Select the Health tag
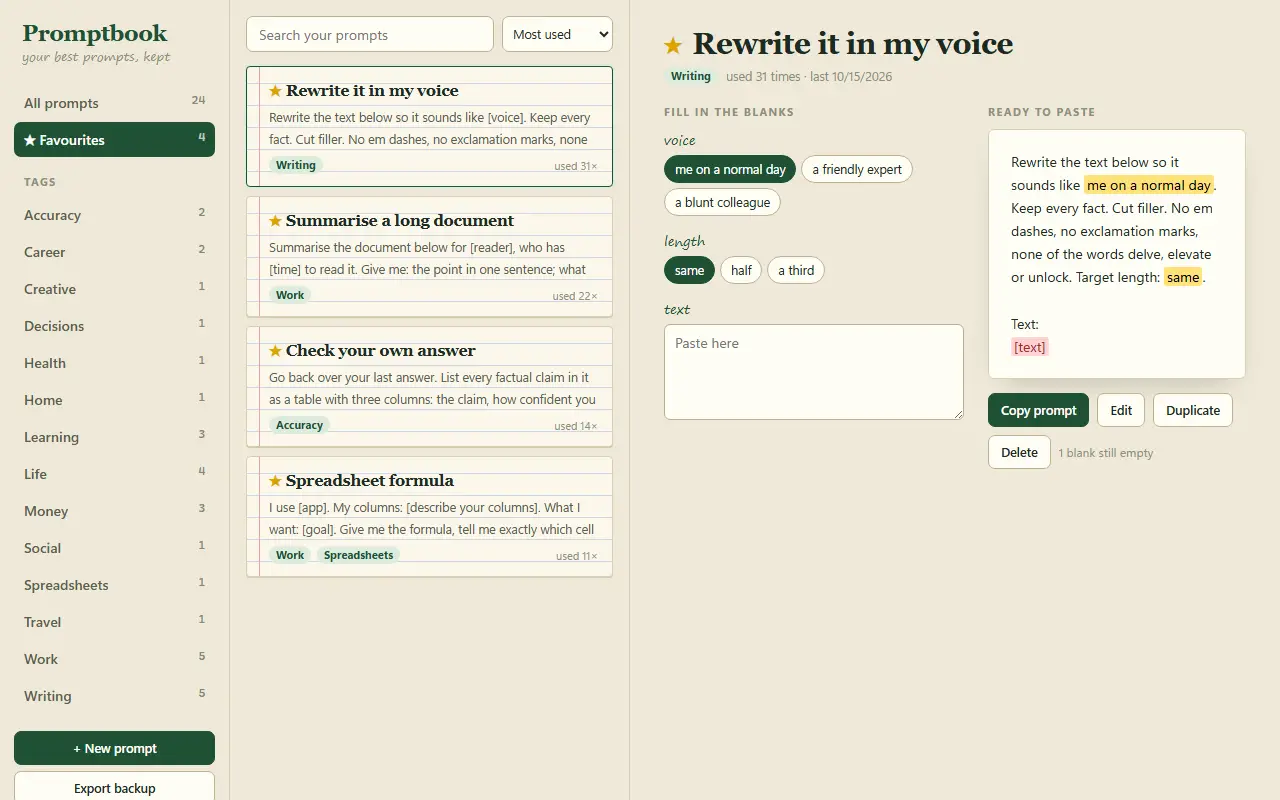The height and width of the screenshot is (800, 1280). tap(114, 363)
